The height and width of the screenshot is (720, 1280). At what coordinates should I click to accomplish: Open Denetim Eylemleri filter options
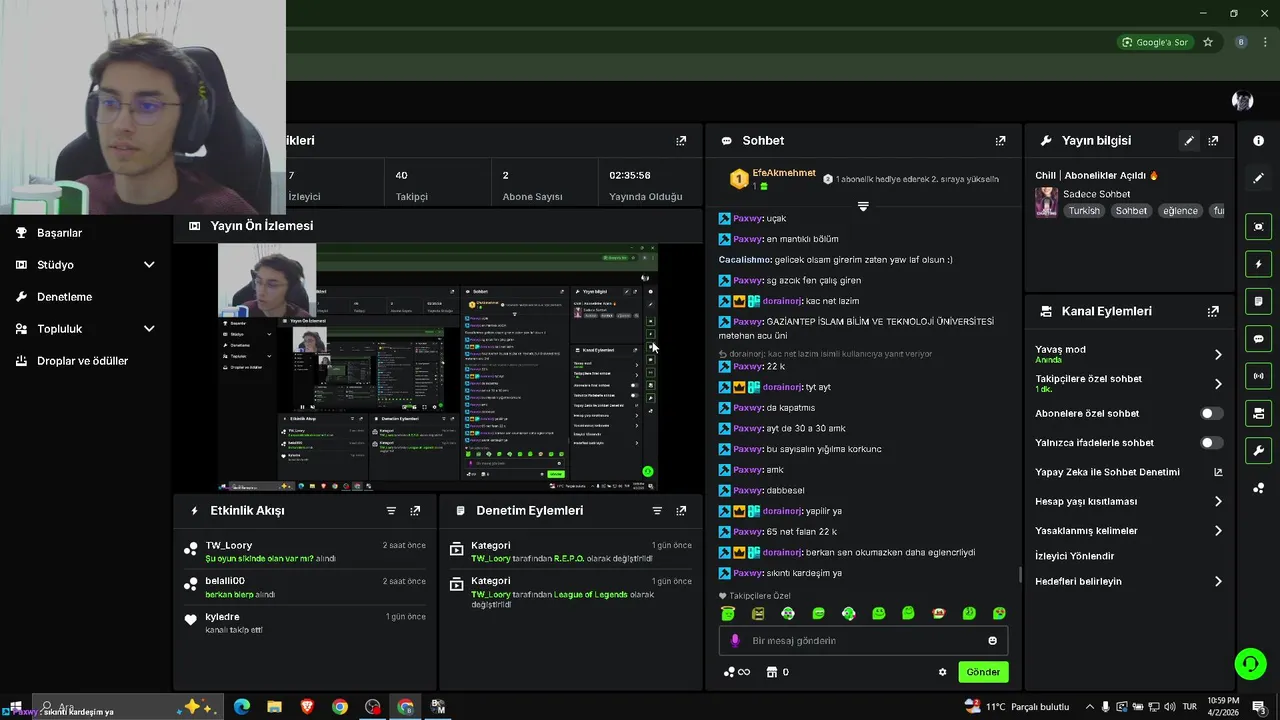click(657, 510)
